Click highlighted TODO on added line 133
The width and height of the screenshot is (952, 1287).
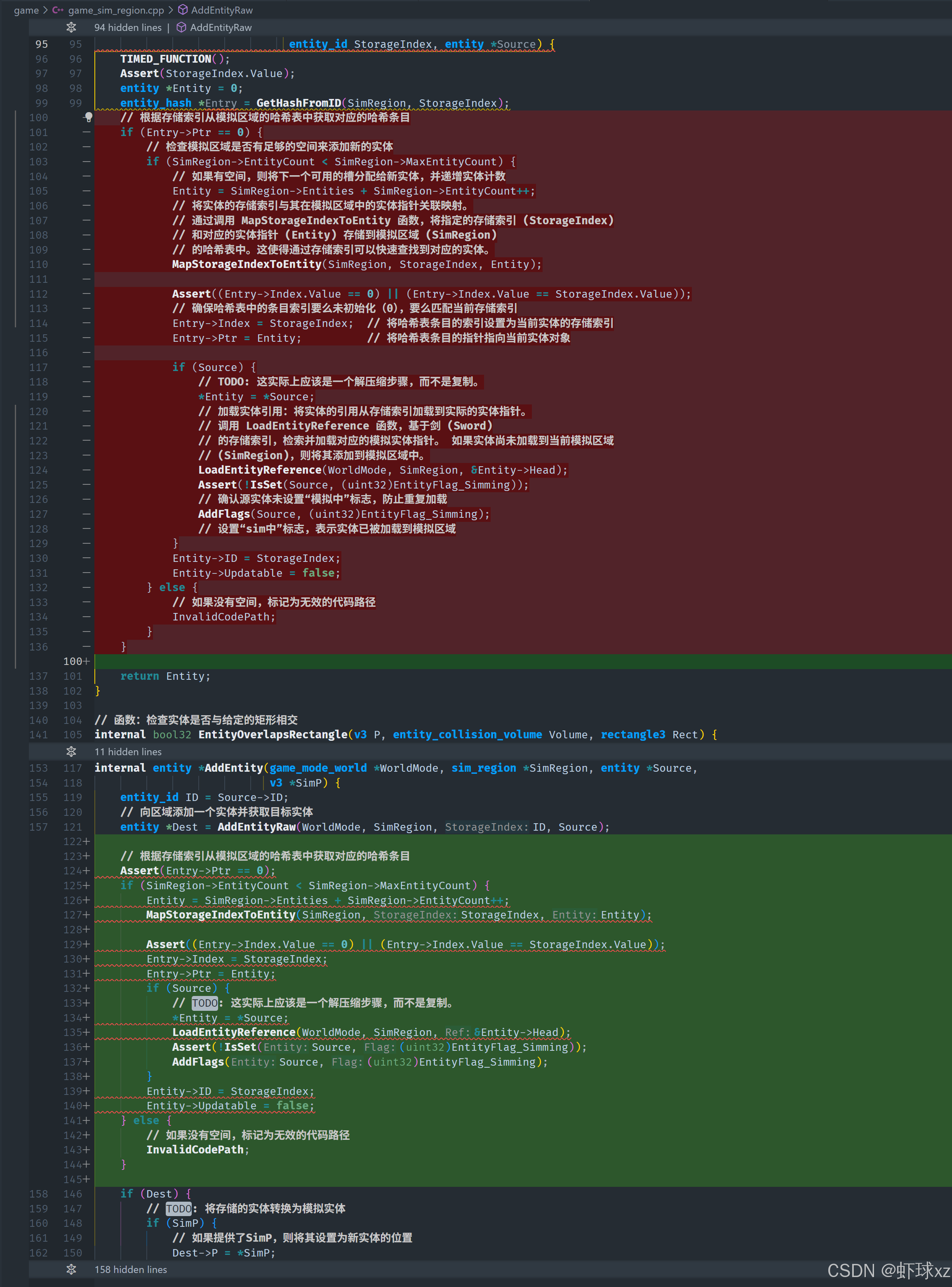[x=205, y=1003]
